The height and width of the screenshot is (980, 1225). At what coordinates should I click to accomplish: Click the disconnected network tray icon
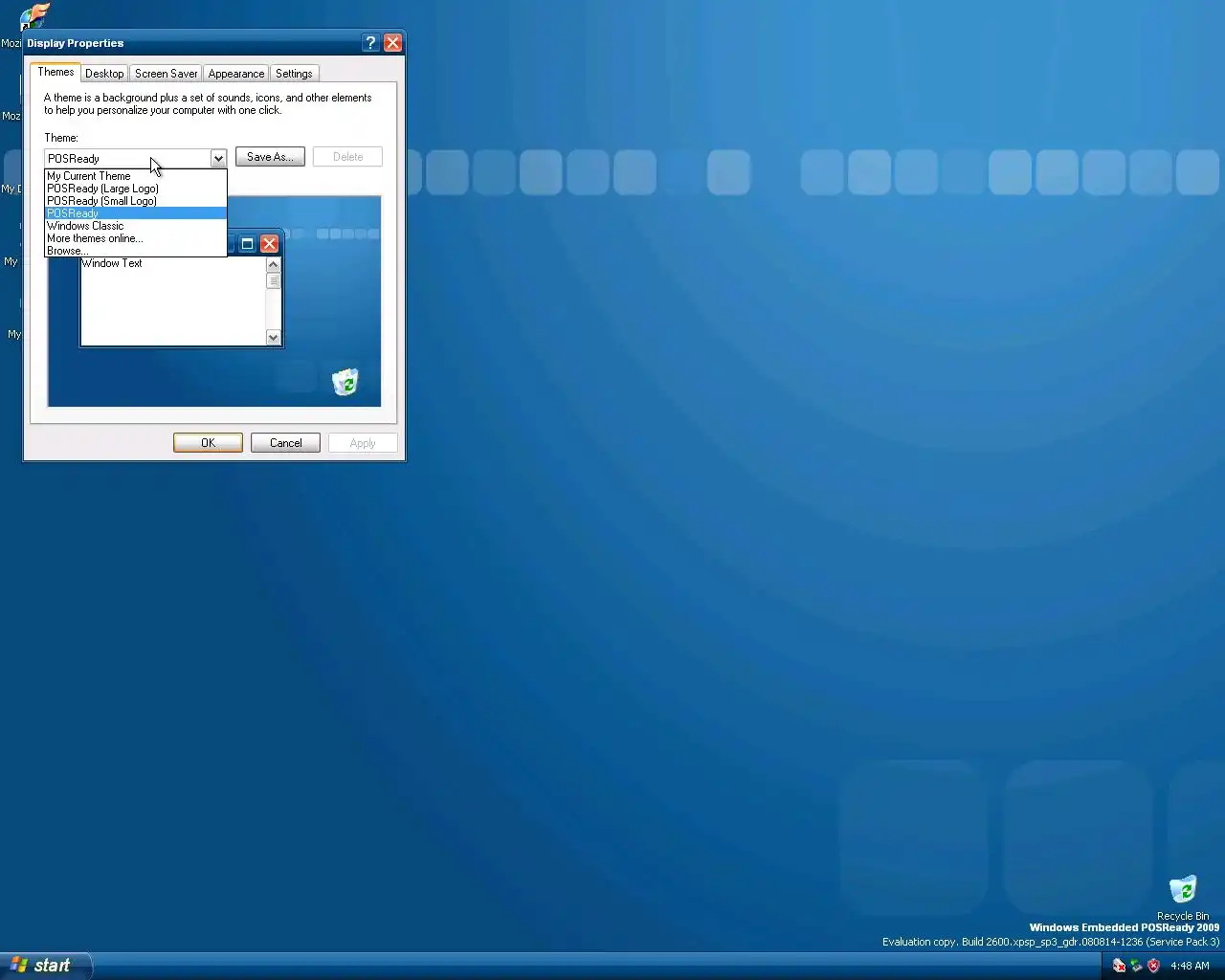pos(1119,966)
